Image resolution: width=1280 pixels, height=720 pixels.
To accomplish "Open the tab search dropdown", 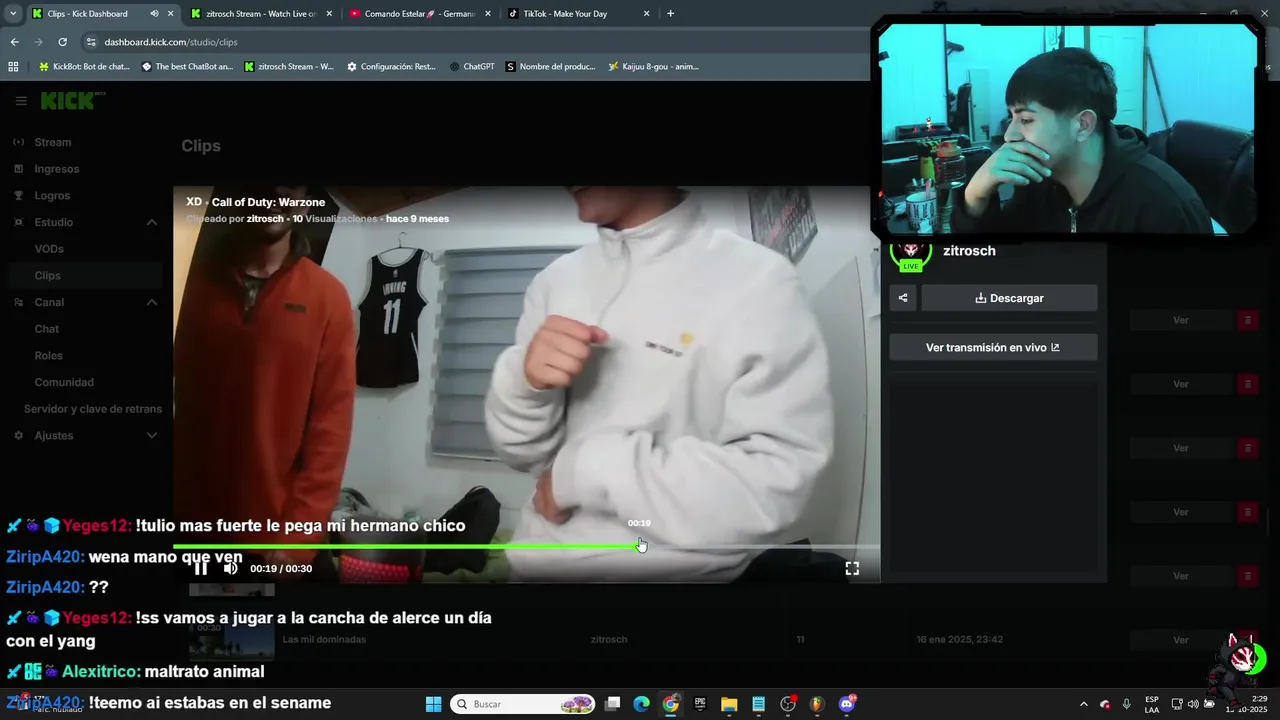I will 13,14.
